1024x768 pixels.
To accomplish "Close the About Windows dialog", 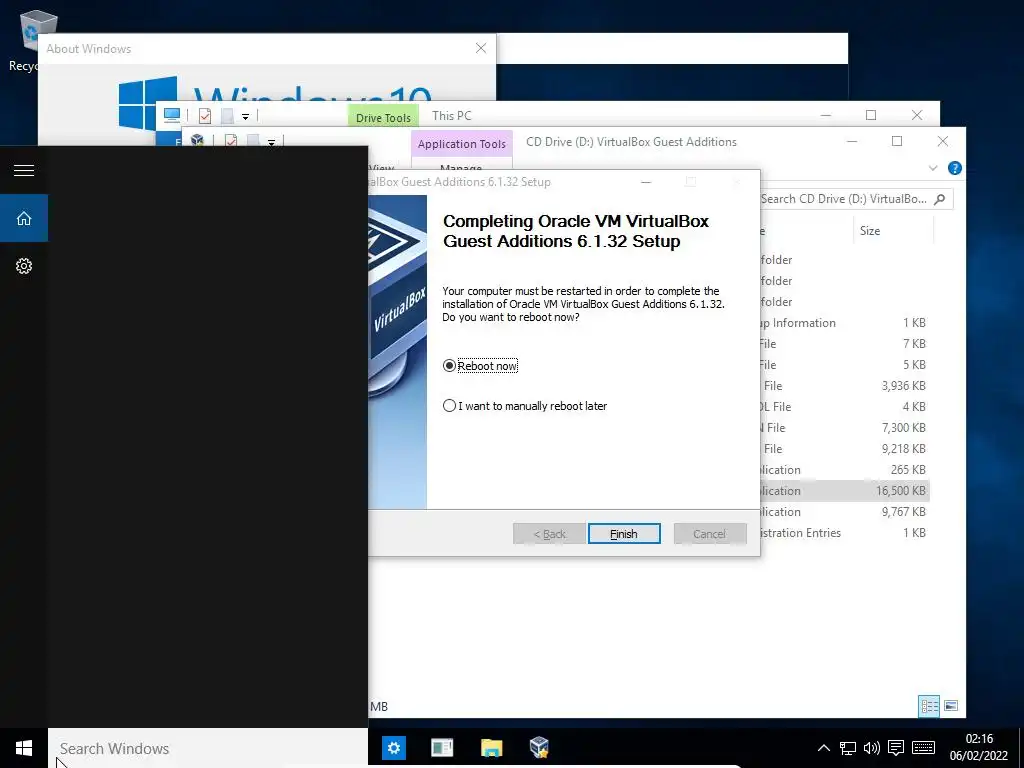I will (x=481, y=48).
